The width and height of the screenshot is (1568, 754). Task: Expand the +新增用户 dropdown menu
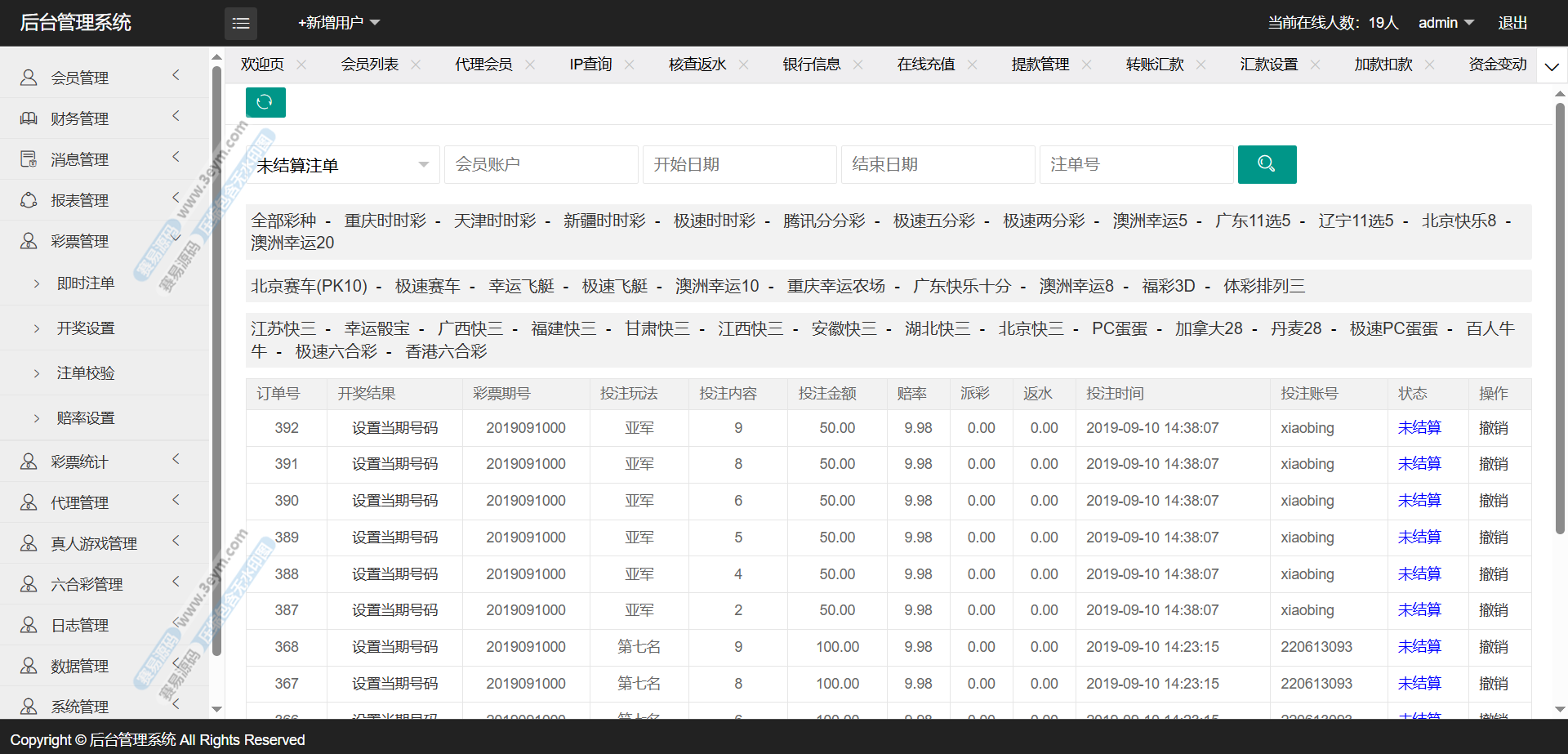(338, 23)
